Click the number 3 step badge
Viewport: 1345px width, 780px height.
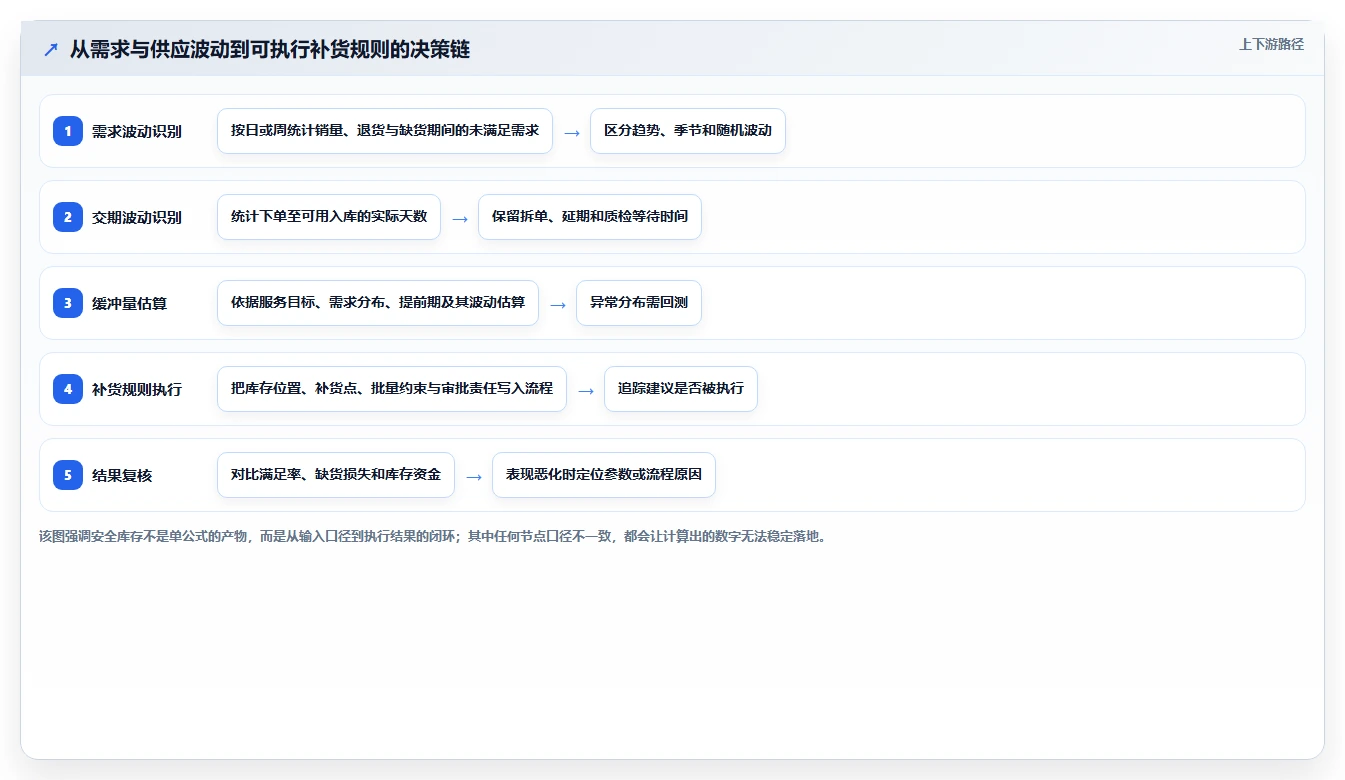(68, 303)
